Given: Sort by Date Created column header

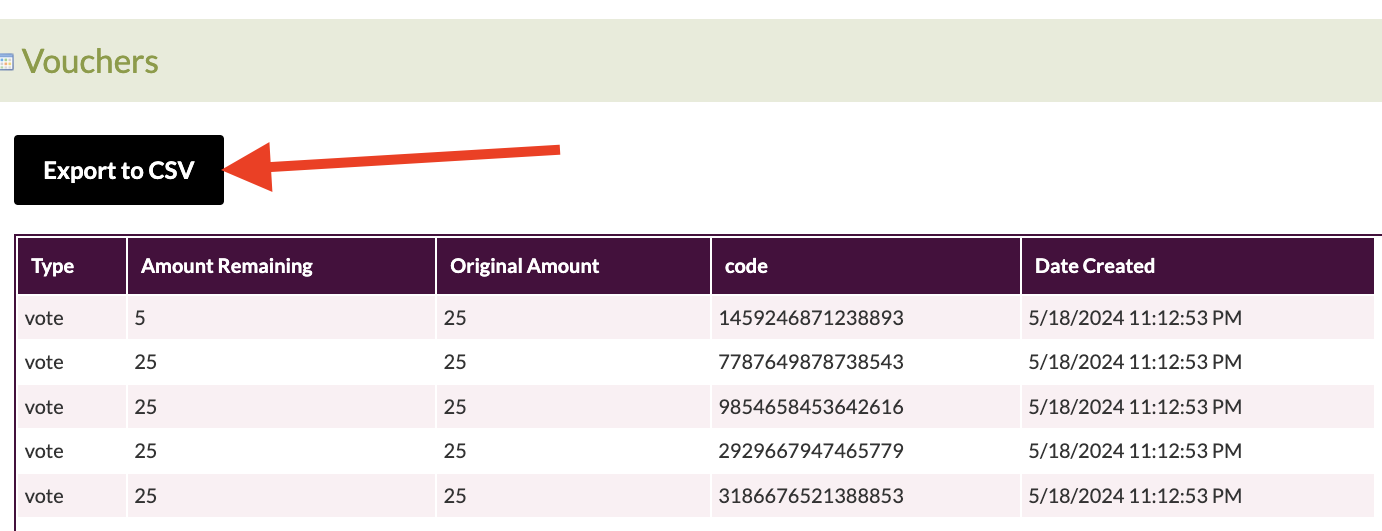Looking at the screenshot, I should 1095,266.
